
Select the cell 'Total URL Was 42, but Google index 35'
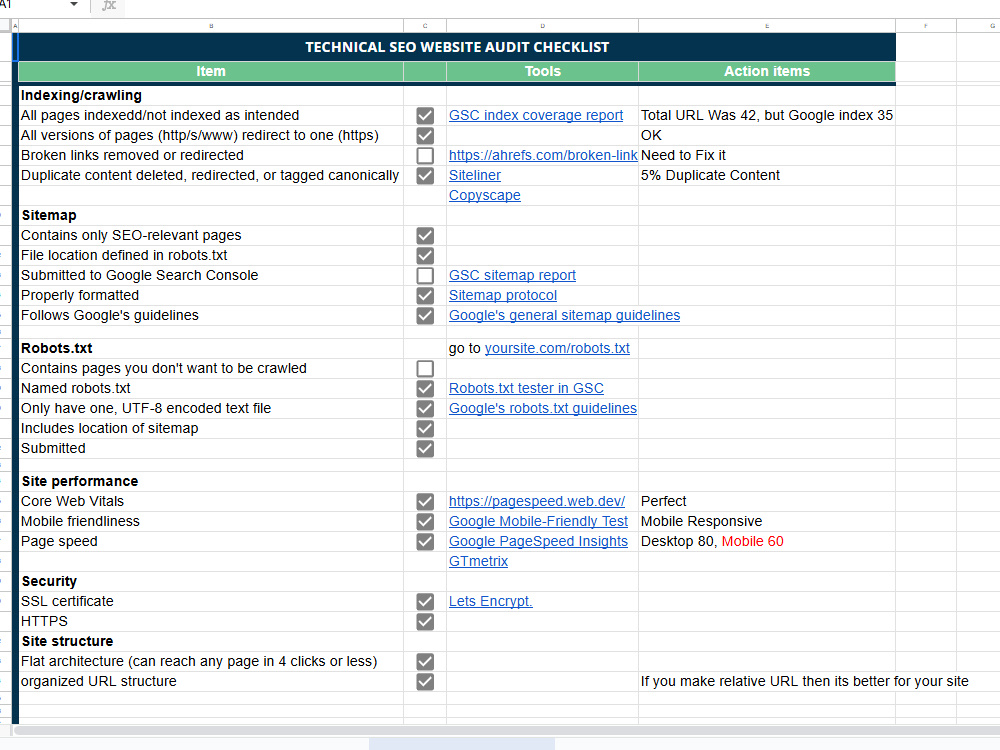(767, 115)
